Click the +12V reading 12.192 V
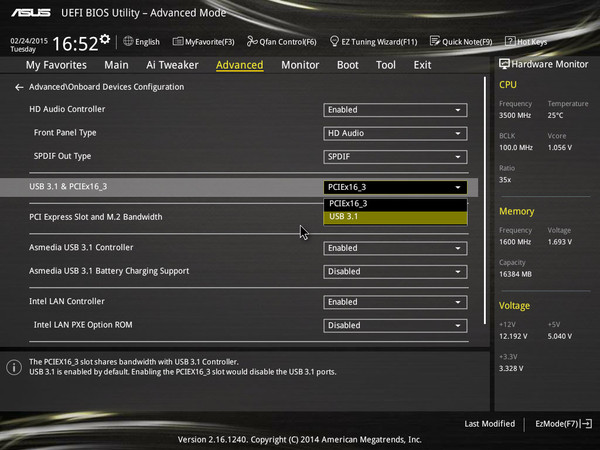This screenshot has width=600, height=450. pyautogui.click(x=513, y=336)
